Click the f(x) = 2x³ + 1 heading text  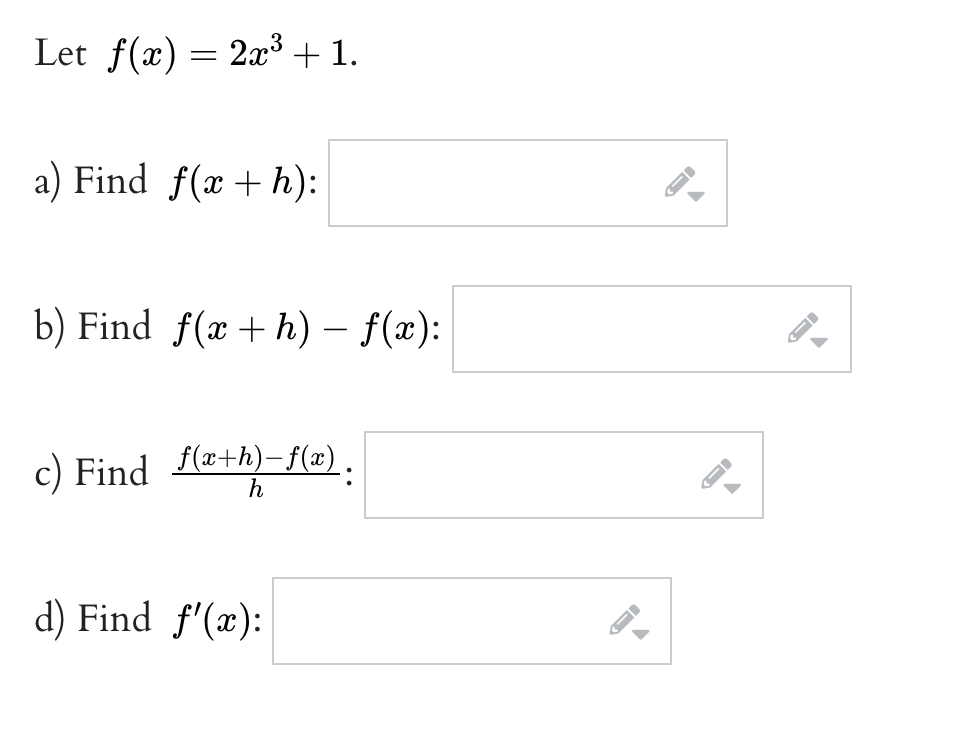[x=195, y=48]
